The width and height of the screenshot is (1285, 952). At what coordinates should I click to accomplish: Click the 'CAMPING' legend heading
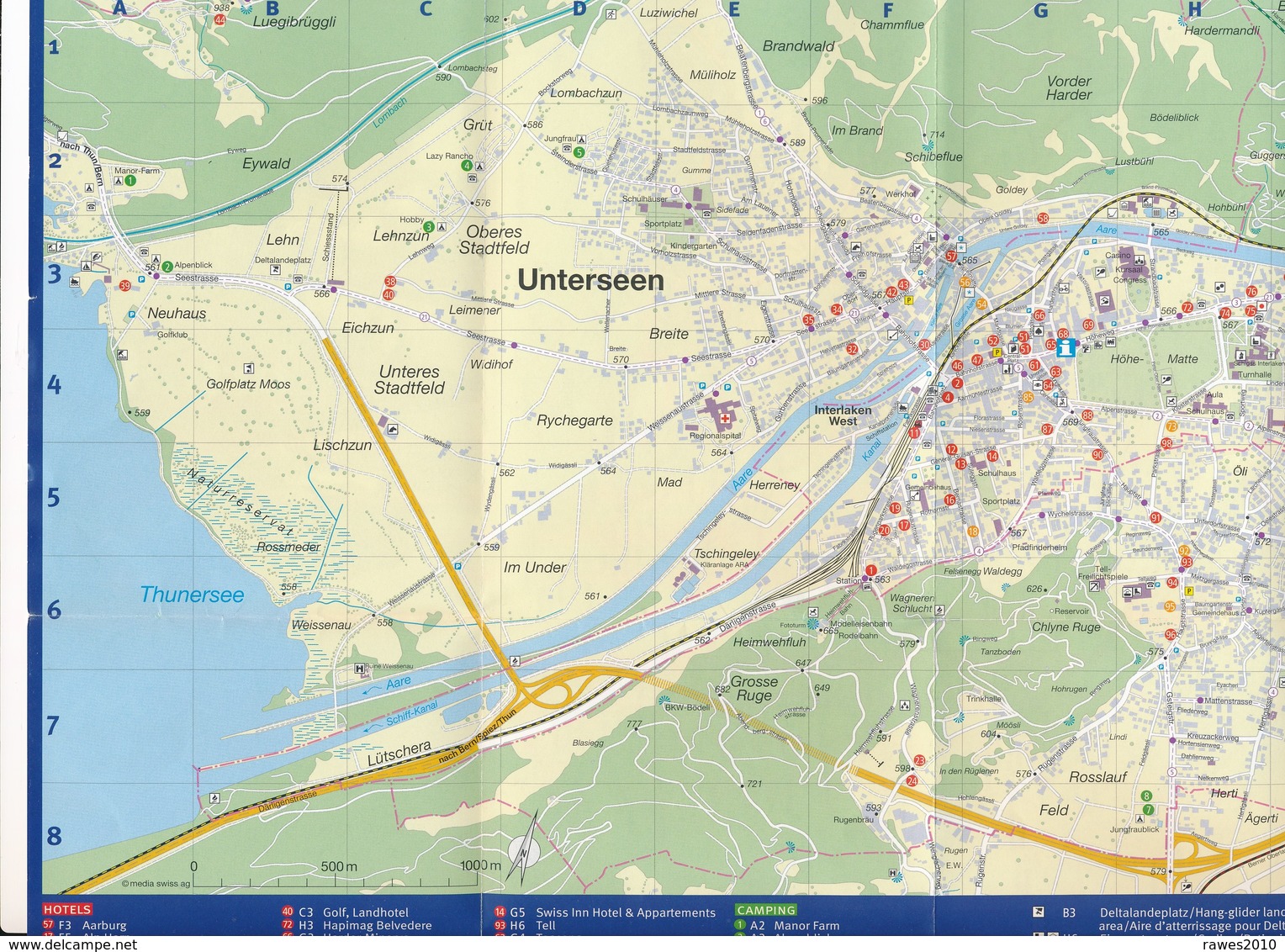765,910
